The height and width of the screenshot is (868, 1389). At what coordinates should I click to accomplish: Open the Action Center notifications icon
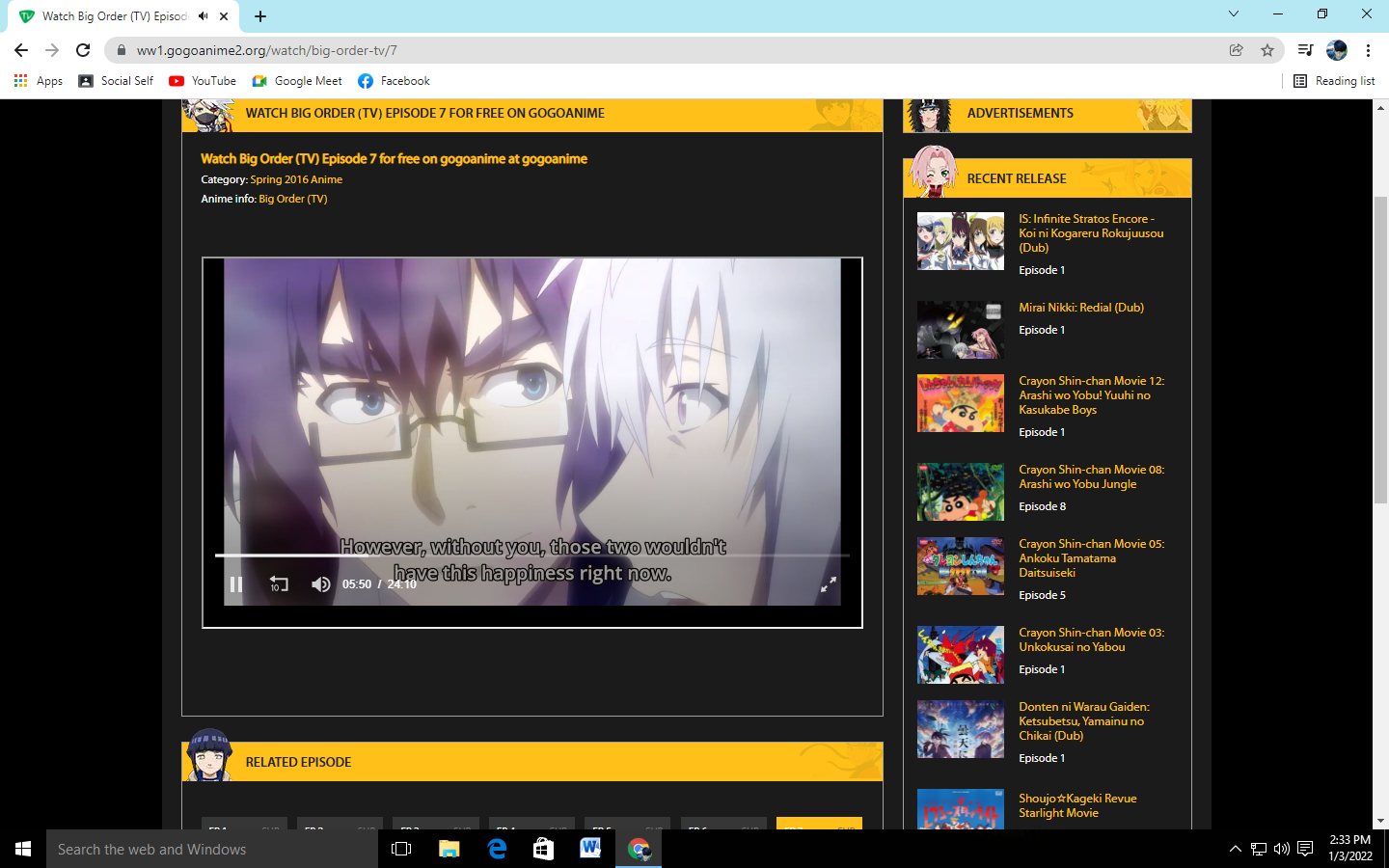(x=1305, y=849)
